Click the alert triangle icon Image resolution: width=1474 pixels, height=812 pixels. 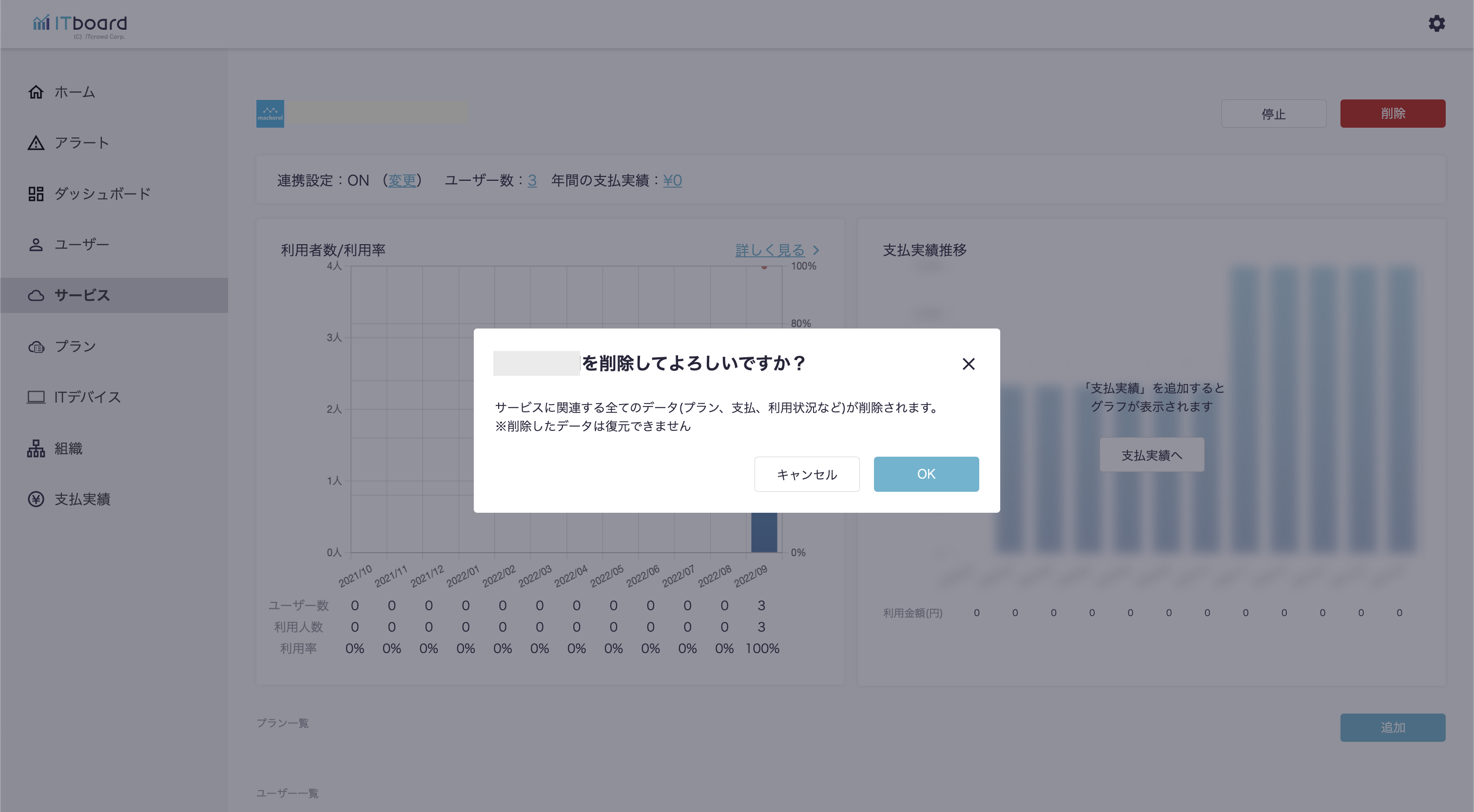36,143
